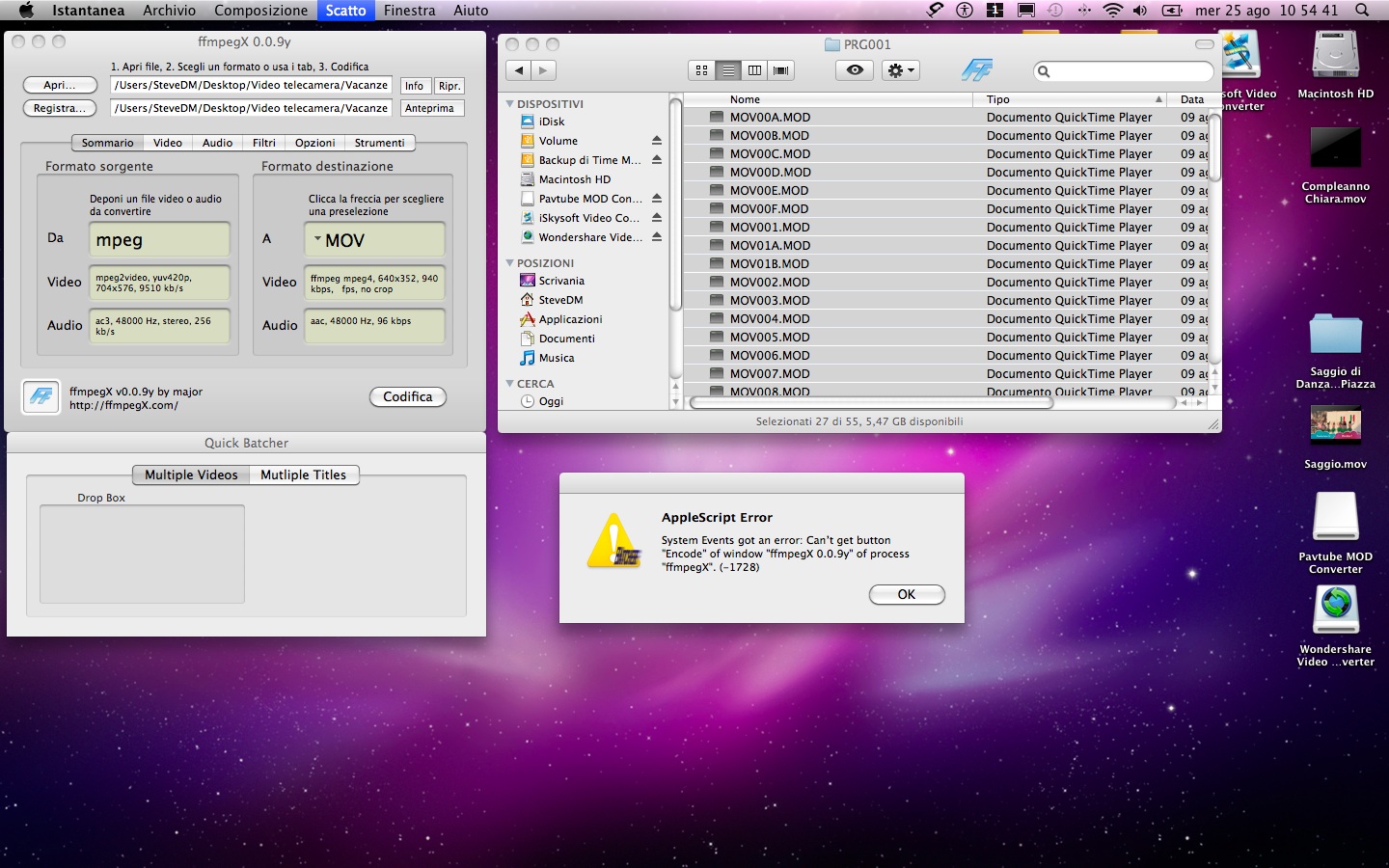Open the Opzioni tab
Viewport: 1389px width, 868px height.
pos(315,143)
